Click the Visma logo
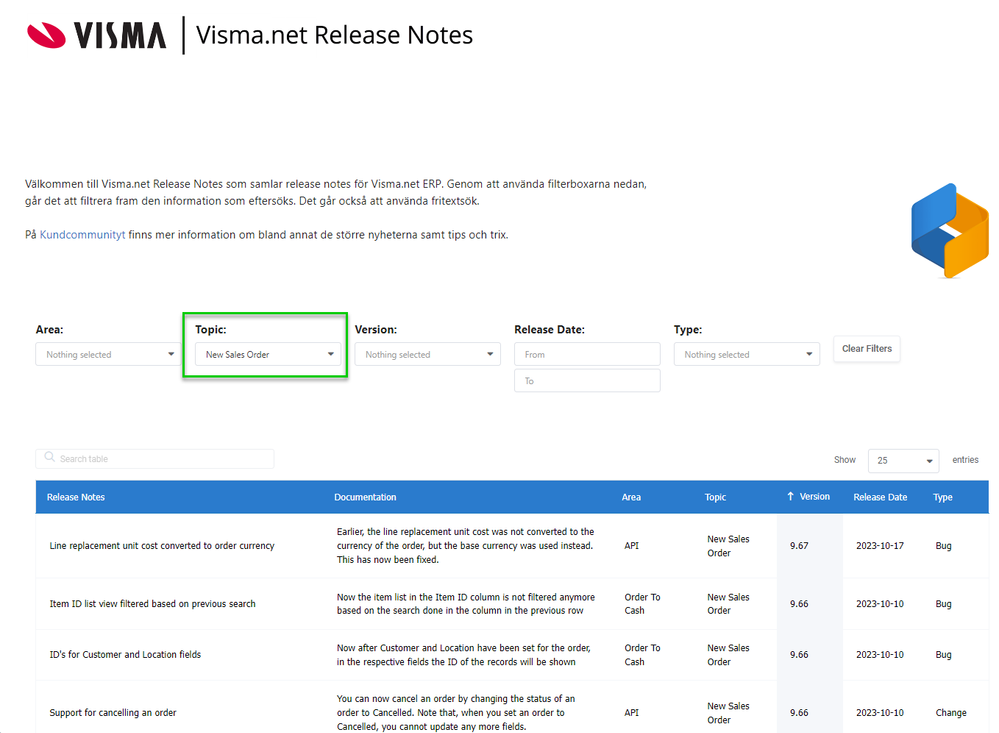The height and width of the screenshot is (733, 999). [x=97, y=35]
